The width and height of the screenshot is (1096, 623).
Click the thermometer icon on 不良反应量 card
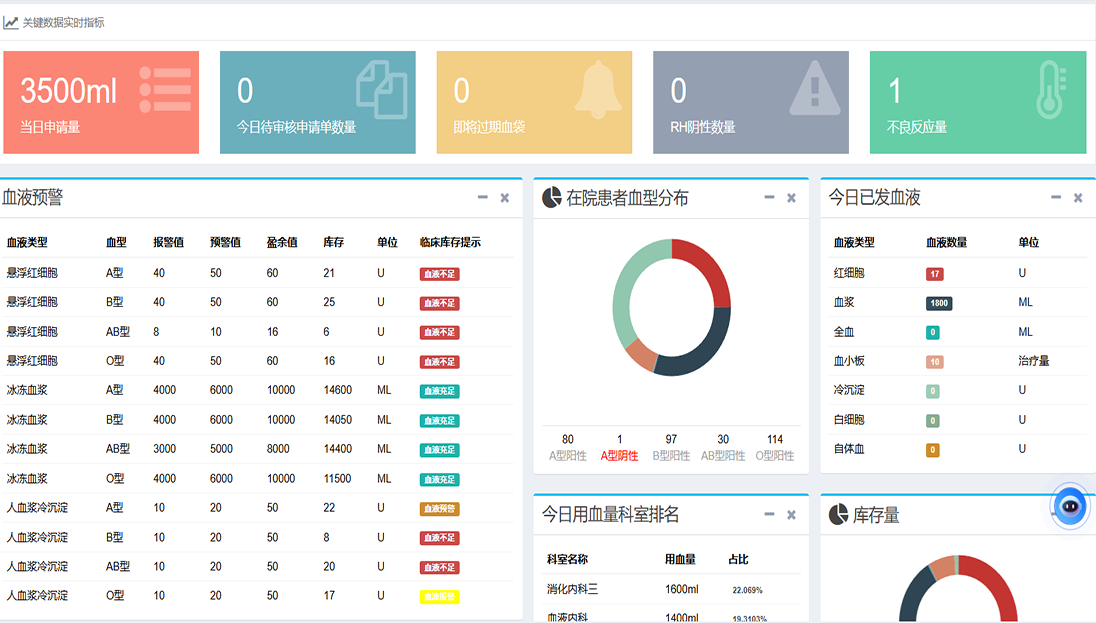[x=1051, y=89]
